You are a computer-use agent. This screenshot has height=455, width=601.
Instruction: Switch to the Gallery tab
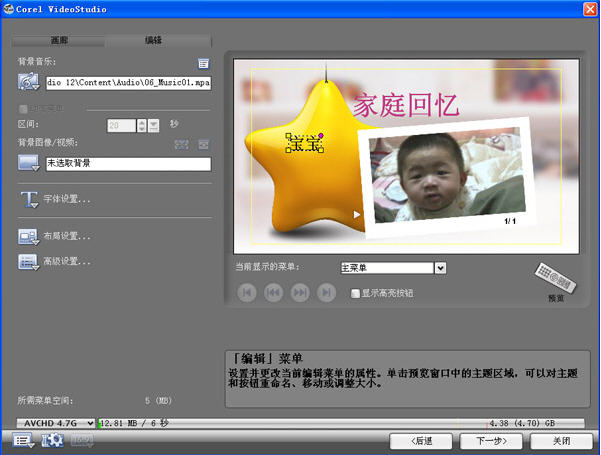tap(59, 40)
